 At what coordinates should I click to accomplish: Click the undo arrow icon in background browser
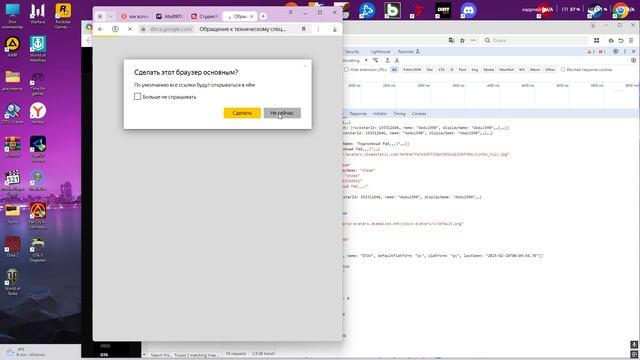(x=621, y=40)
